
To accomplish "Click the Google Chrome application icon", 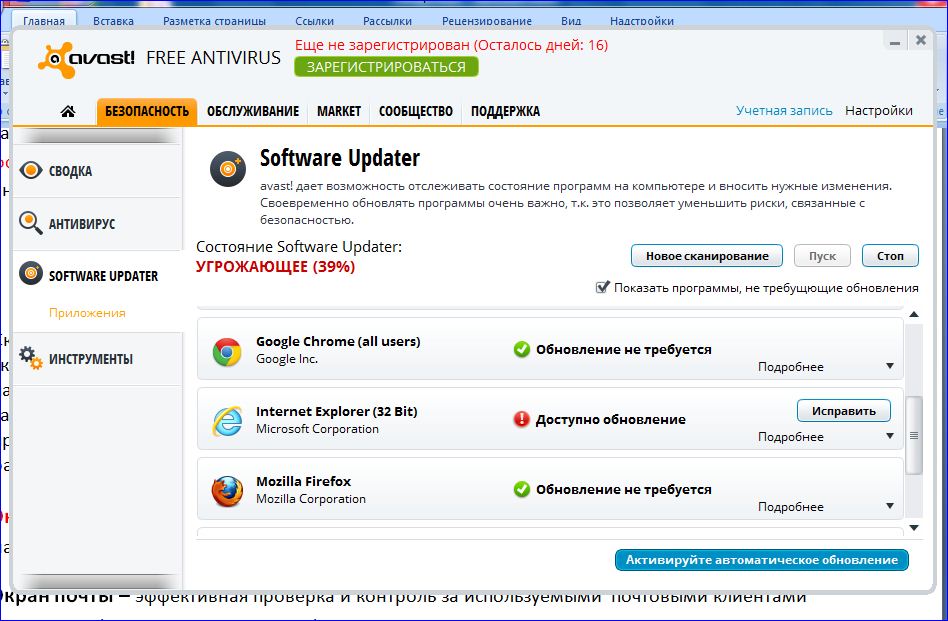I will click(227, 352).
